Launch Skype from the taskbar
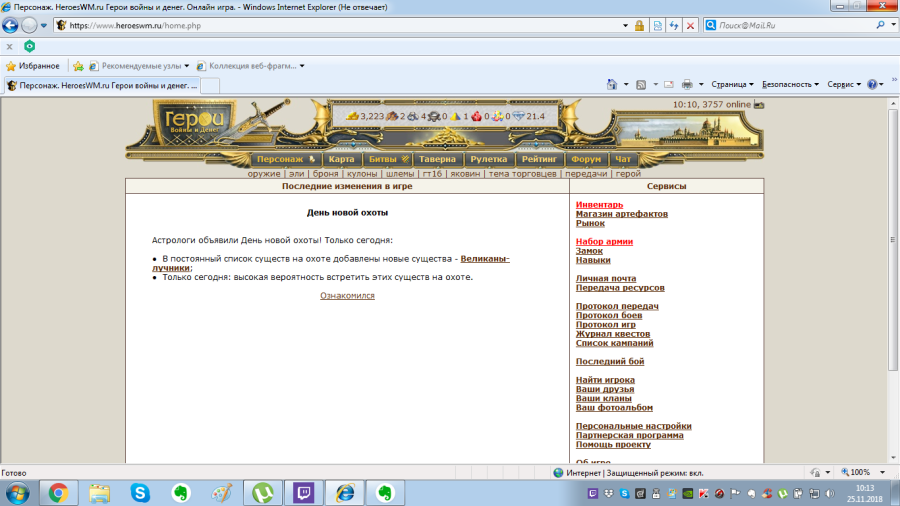 click(139, 492)
